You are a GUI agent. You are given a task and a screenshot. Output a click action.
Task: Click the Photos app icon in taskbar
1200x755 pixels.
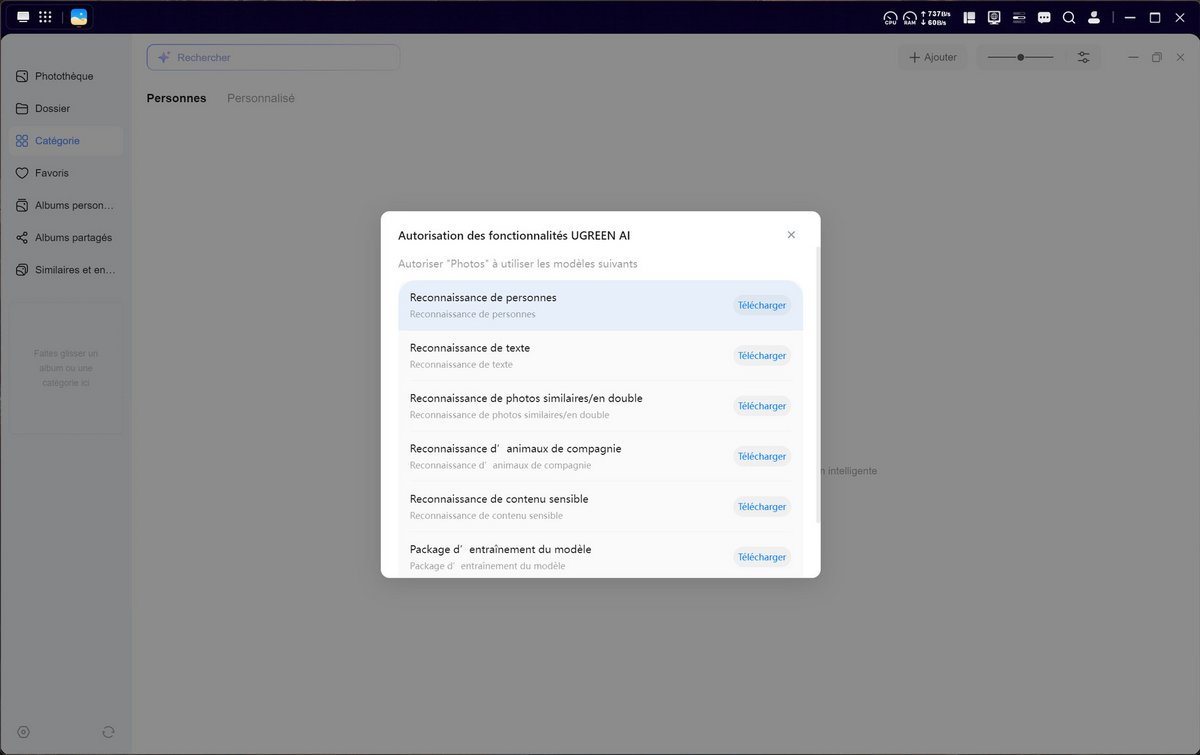(x=79, y=17)
